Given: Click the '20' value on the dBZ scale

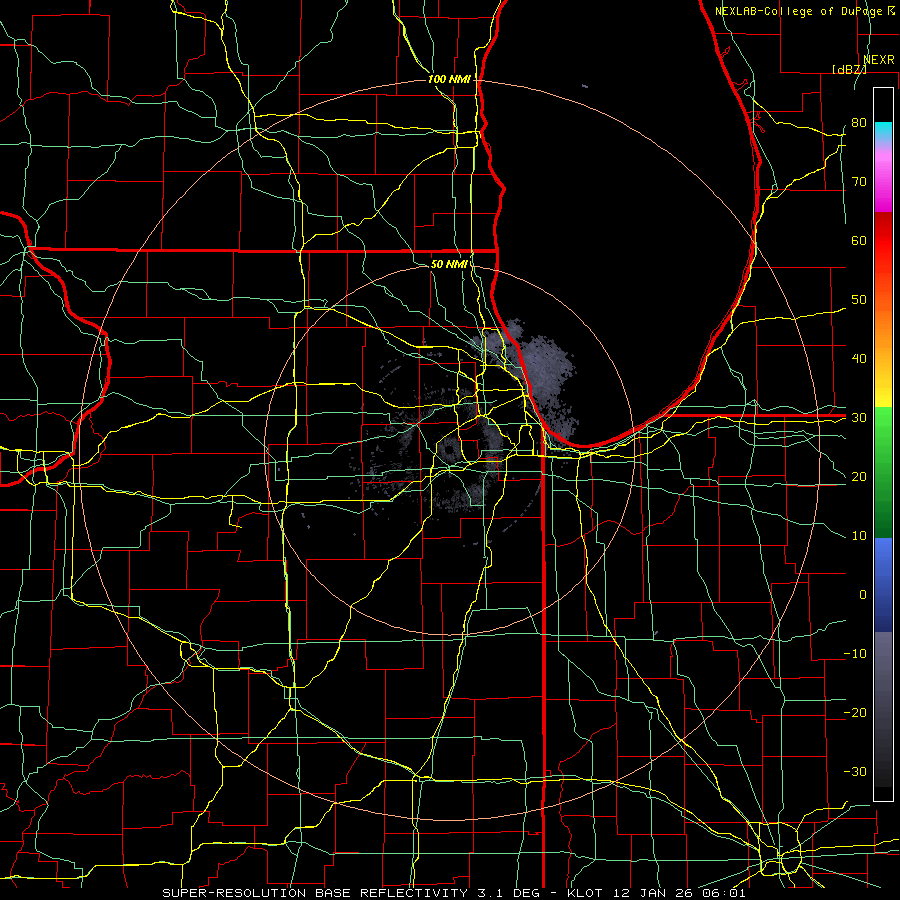Looking at the screenshot, I should (859, 476).
